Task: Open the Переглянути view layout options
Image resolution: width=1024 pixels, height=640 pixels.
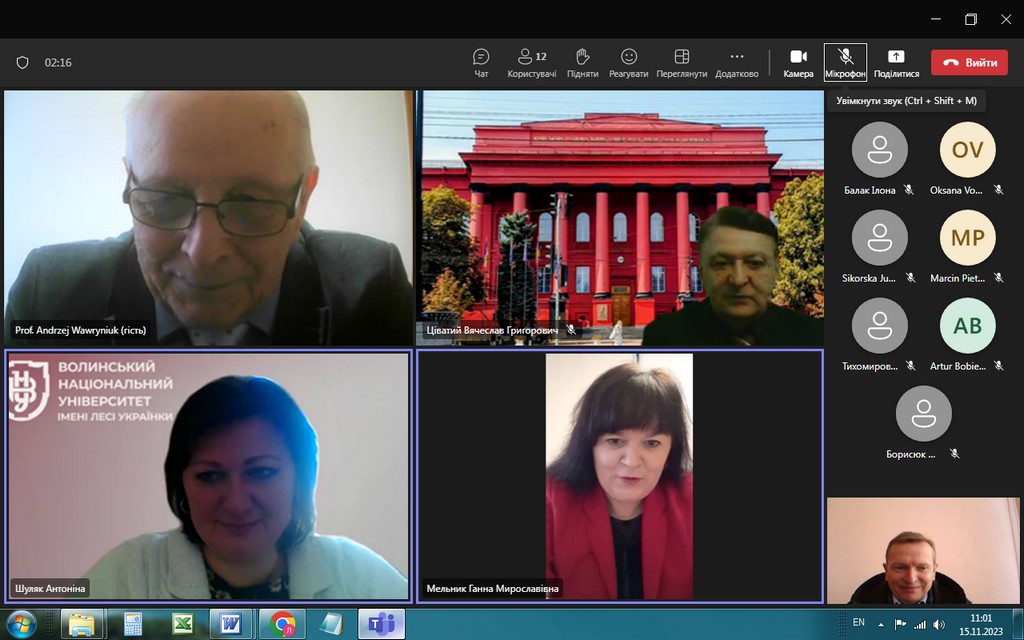Action: point(681,62)
